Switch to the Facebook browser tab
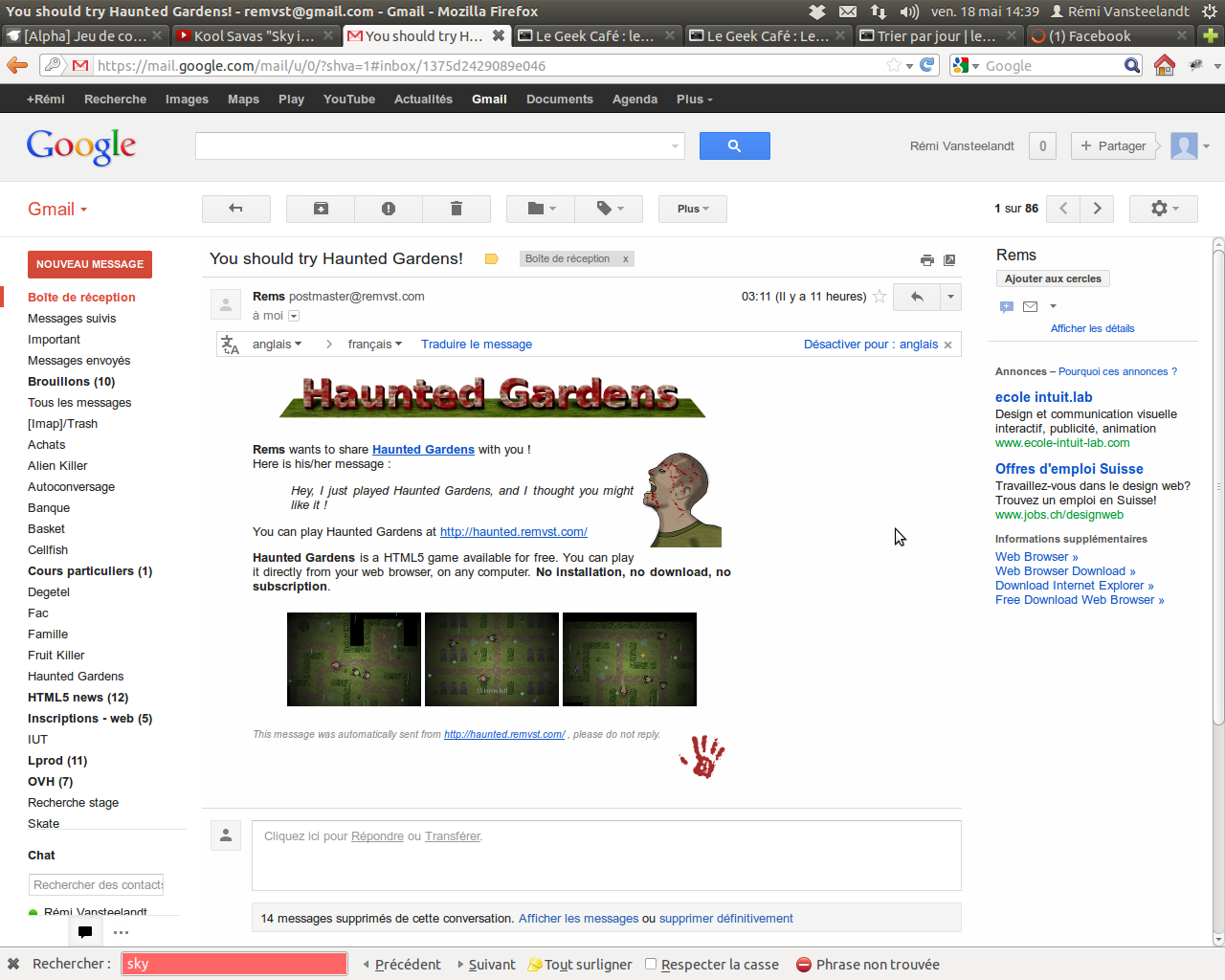 1099,36
